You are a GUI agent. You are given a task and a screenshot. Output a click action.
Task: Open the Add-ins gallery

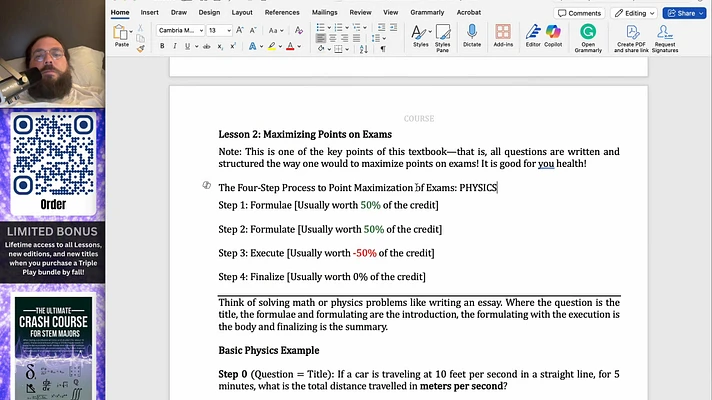pyautogui.click(x=503, y=35)
